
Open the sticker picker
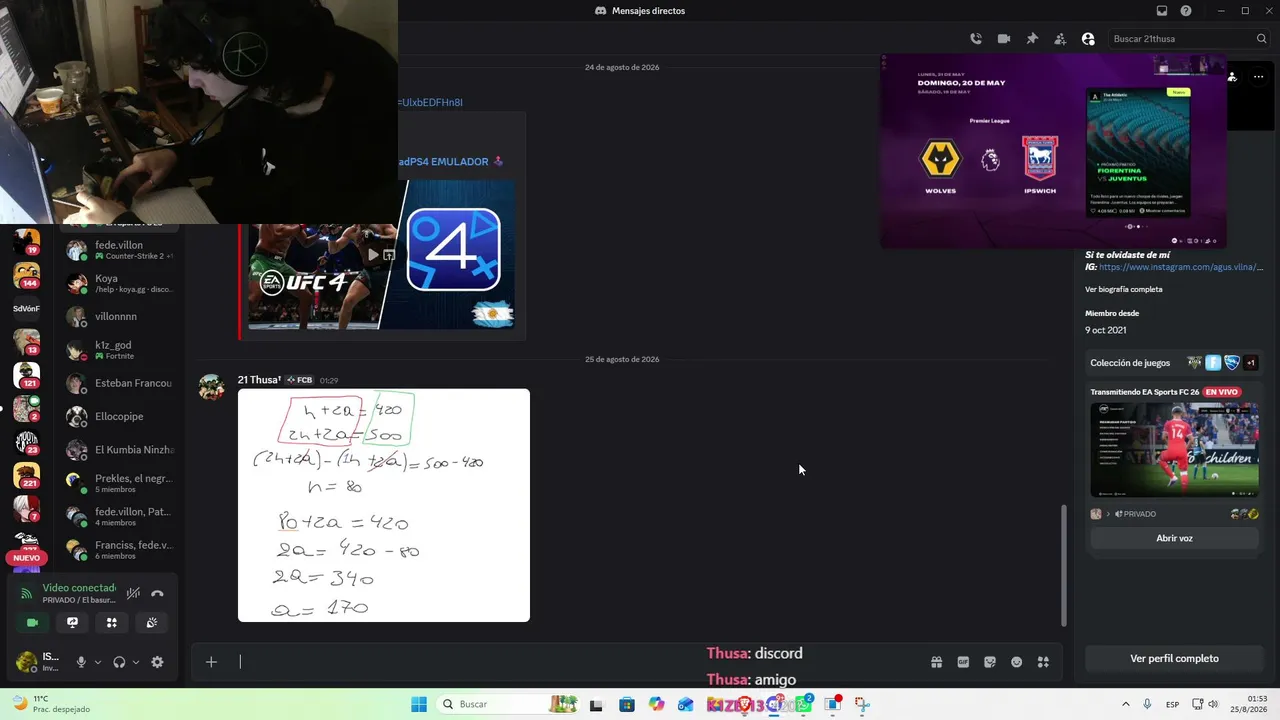point(990,661)
